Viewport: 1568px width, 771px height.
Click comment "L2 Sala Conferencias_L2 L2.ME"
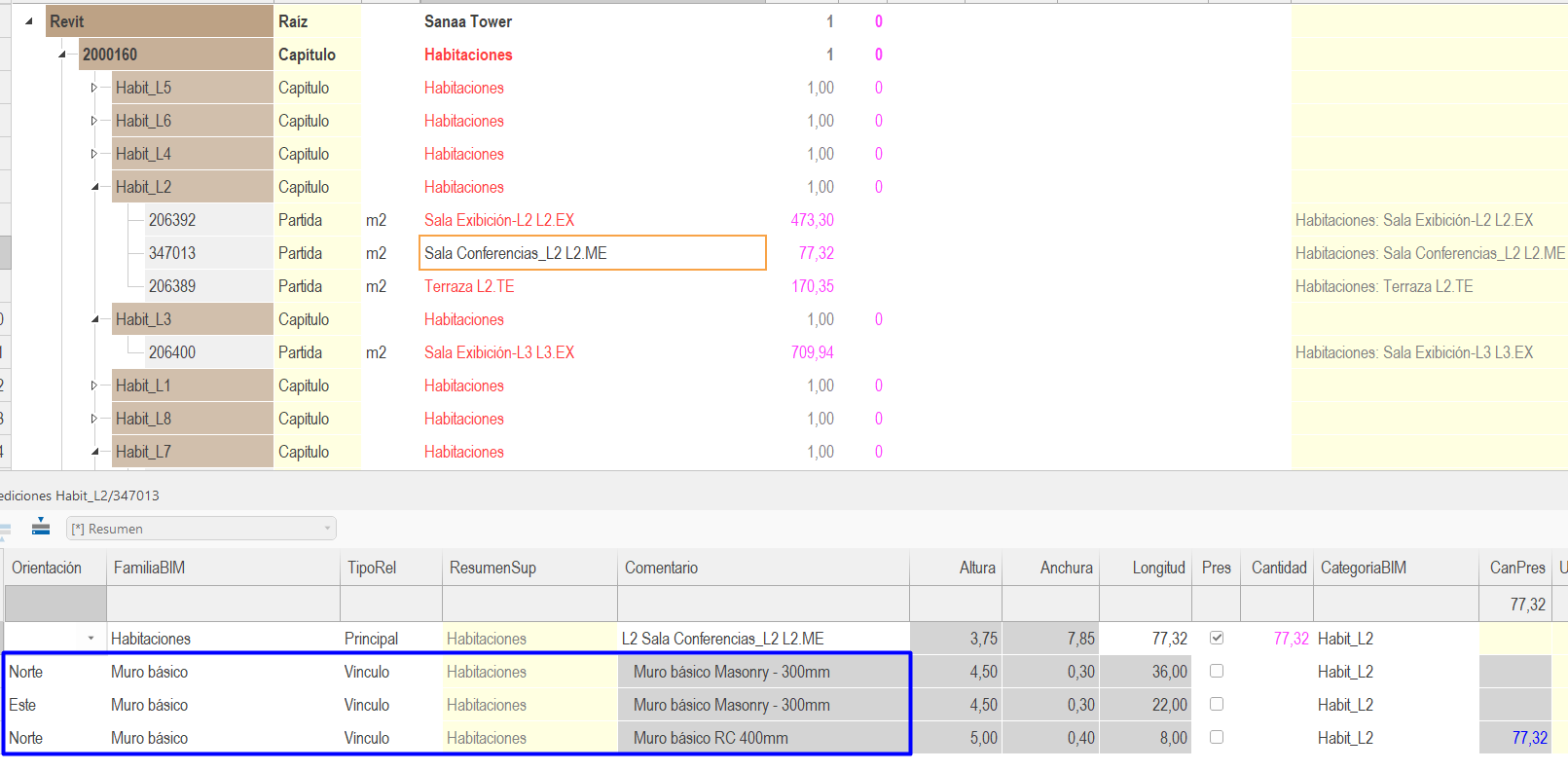(x=723, y=639)
